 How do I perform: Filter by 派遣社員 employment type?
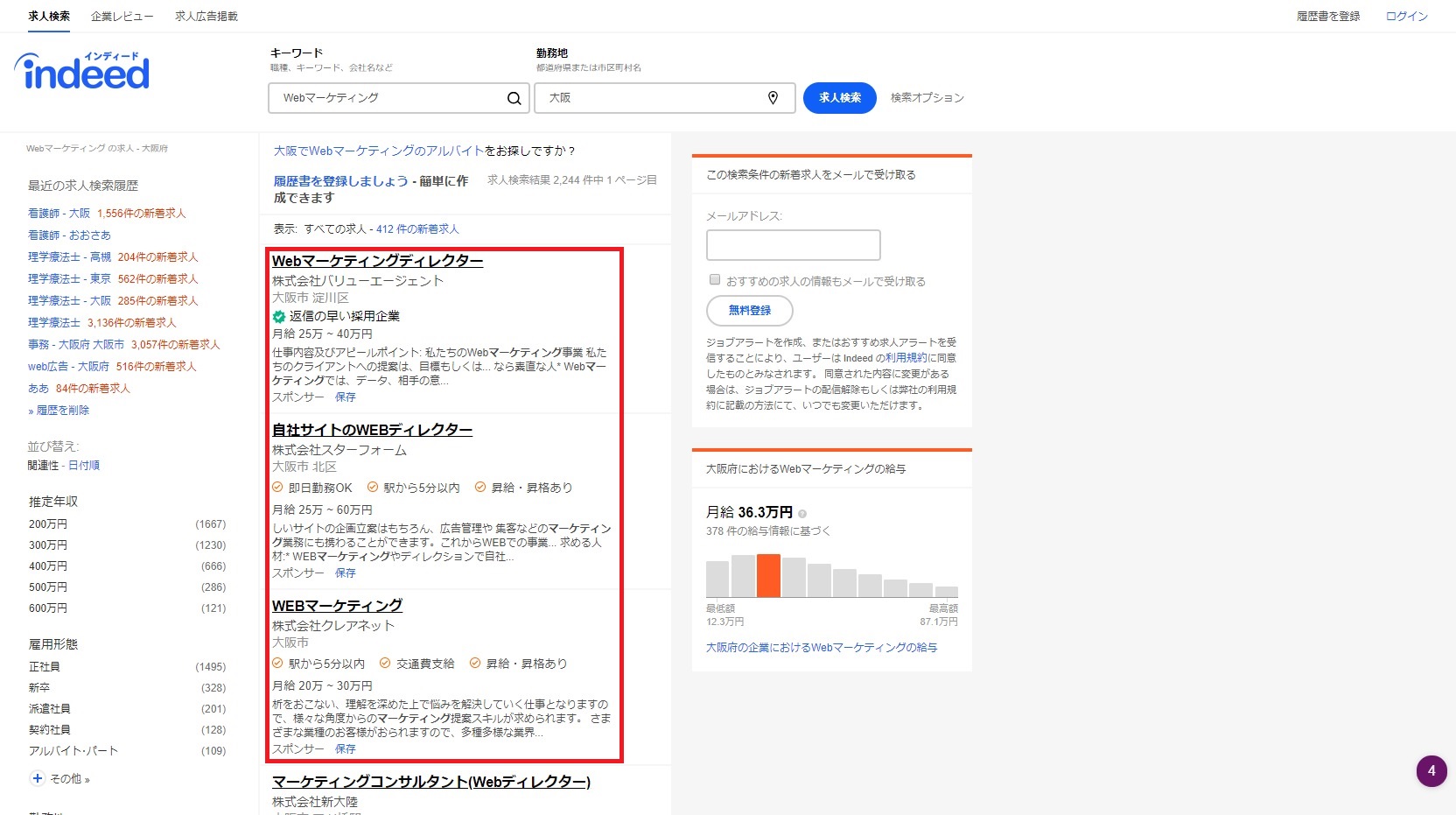pyautogui.click(x=50, y=709)
